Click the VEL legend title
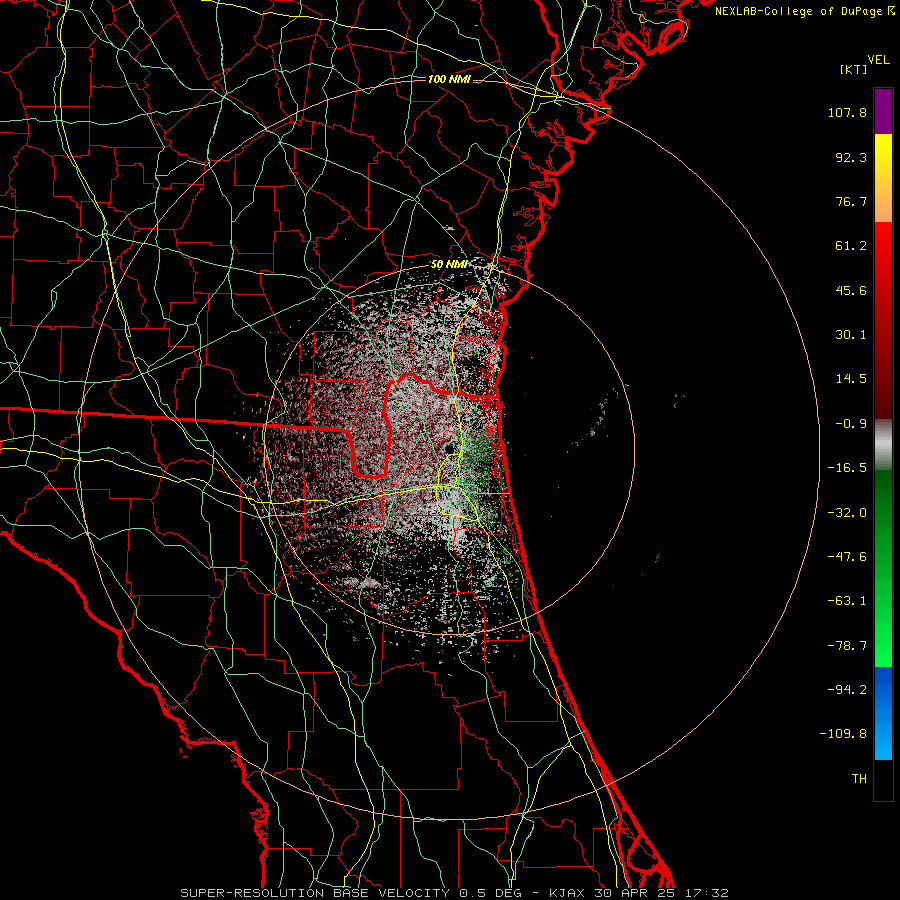 coord(878,60)
